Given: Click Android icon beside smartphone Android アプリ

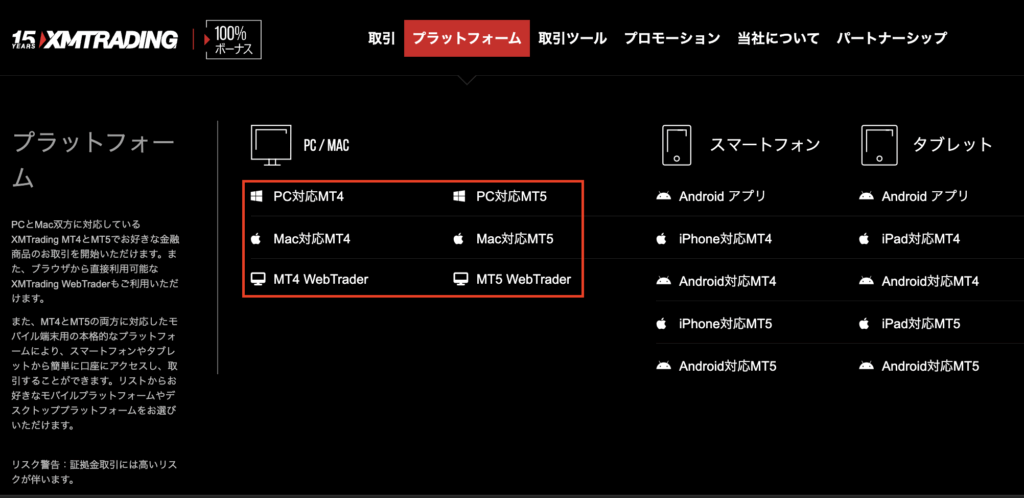Looking at the screenshot, I should 664,196.
